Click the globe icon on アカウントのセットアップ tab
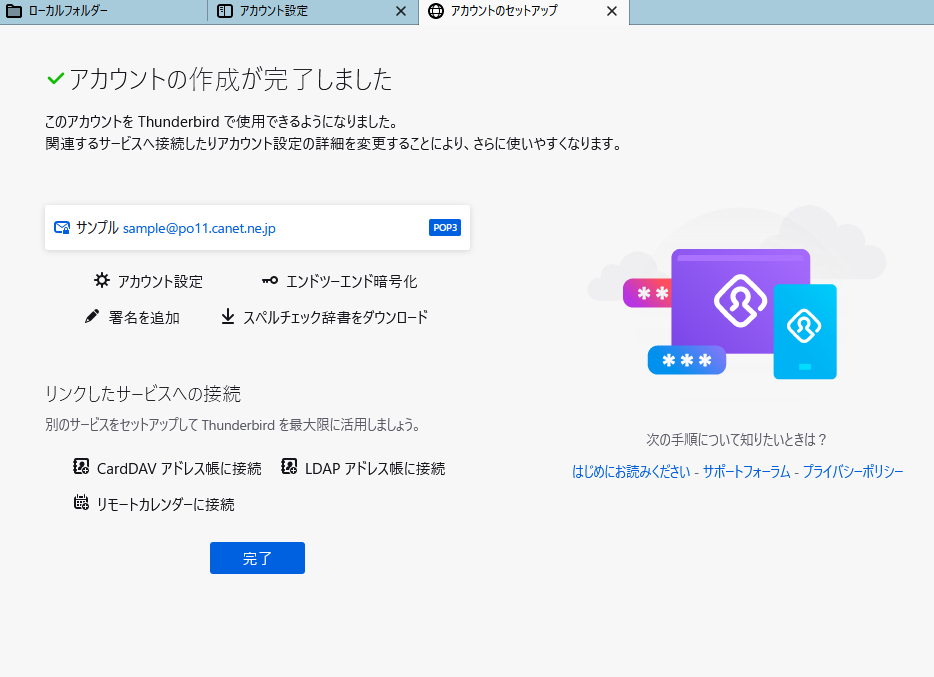The width and height of the screenshot is (934, 677). (436, 11)
